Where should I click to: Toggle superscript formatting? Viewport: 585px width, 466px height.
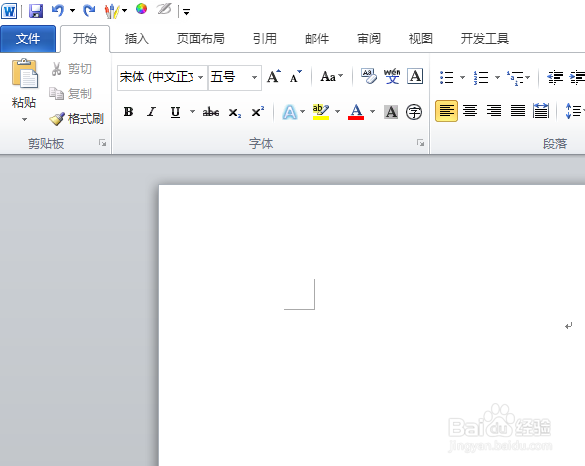coord(257,112)
